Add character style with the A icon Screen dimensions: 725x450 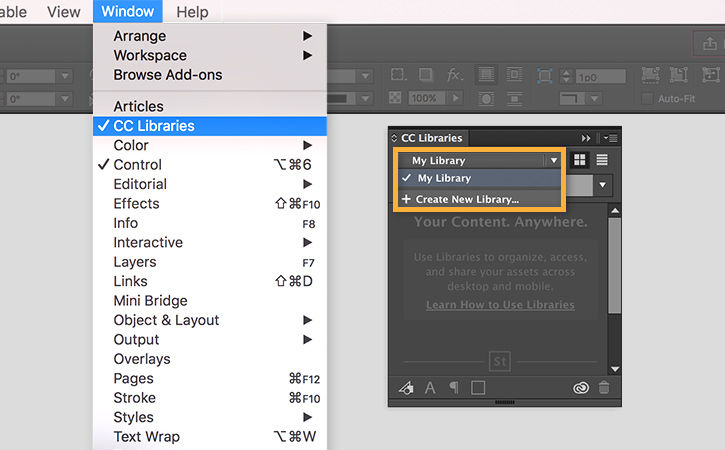[430, 388]
